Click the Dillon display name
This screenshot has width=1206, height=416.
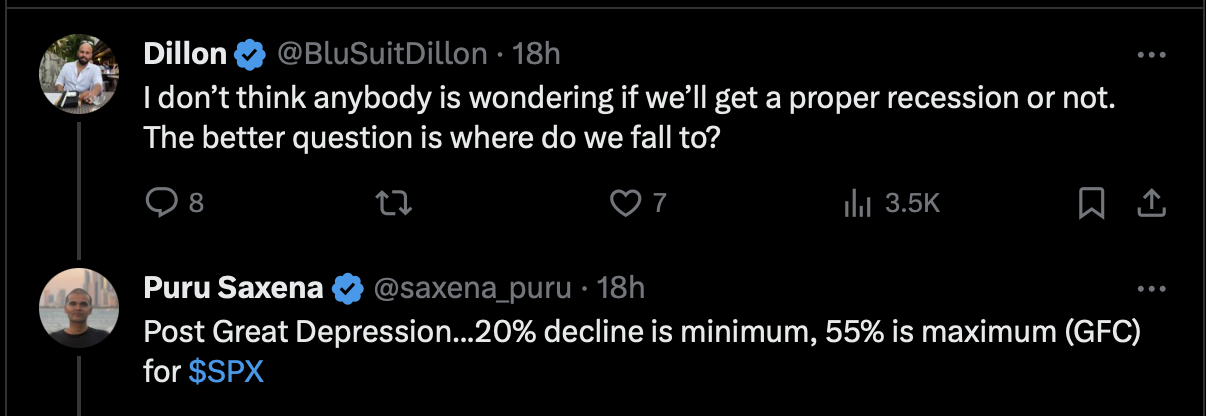(x=185, y=55)
